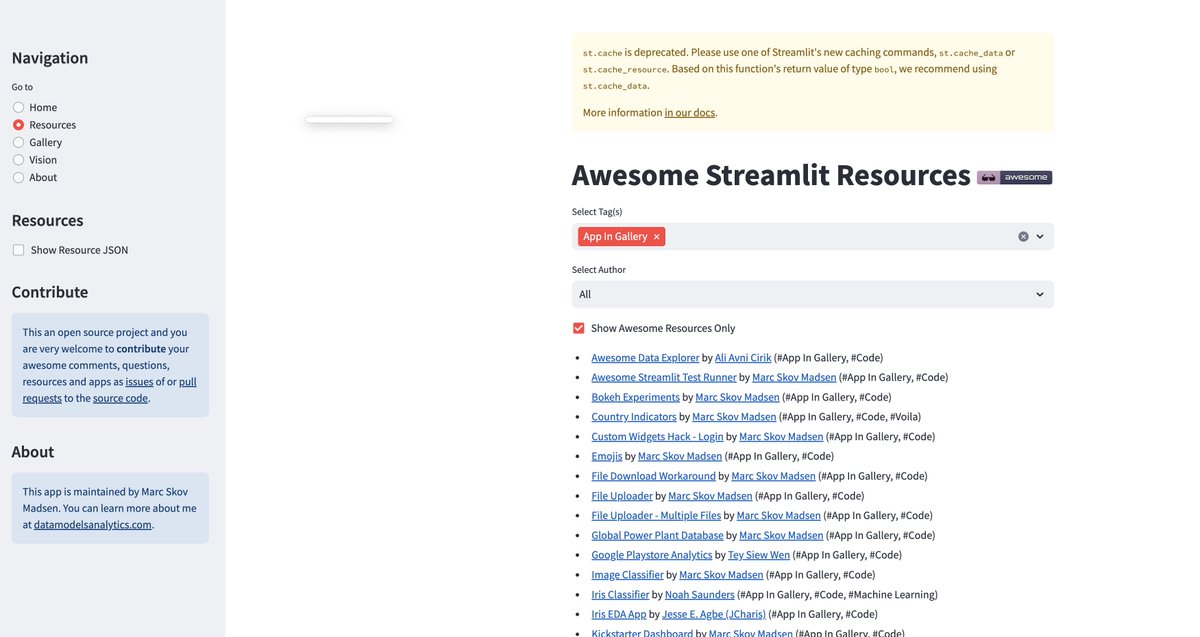Clear all selected tags icon
Screen dimensions: 1200x637
coord(1023,237)
